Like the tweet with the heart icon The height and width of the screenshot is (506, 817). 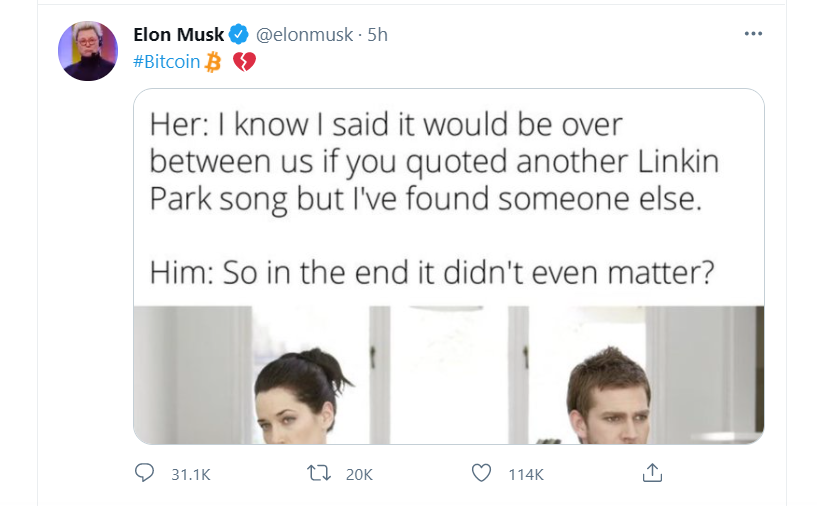point(483,473)
